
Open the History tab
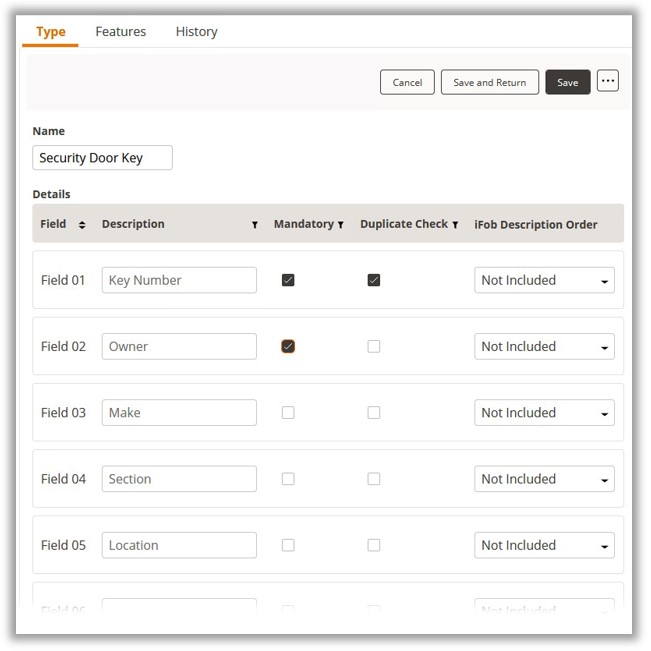[x=196, y=32]
